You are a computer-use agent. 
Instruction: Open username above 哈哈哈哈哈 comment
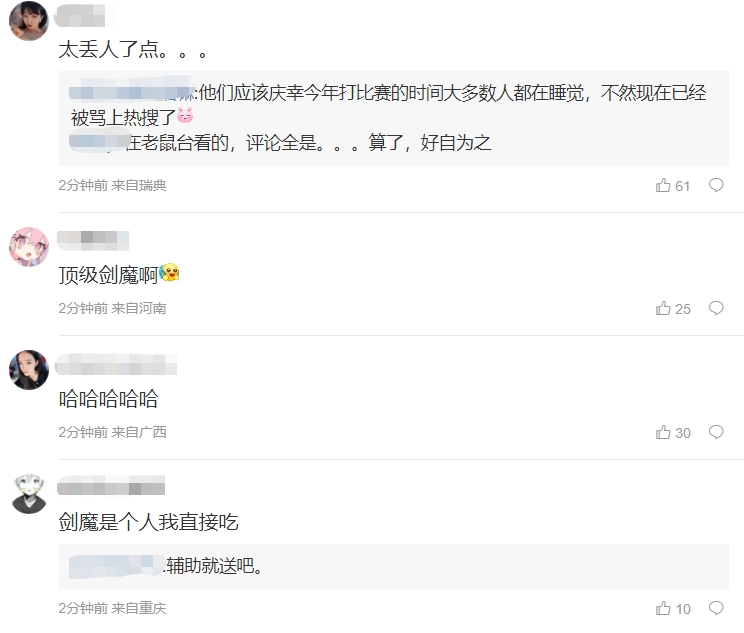(x=116, y=364)
